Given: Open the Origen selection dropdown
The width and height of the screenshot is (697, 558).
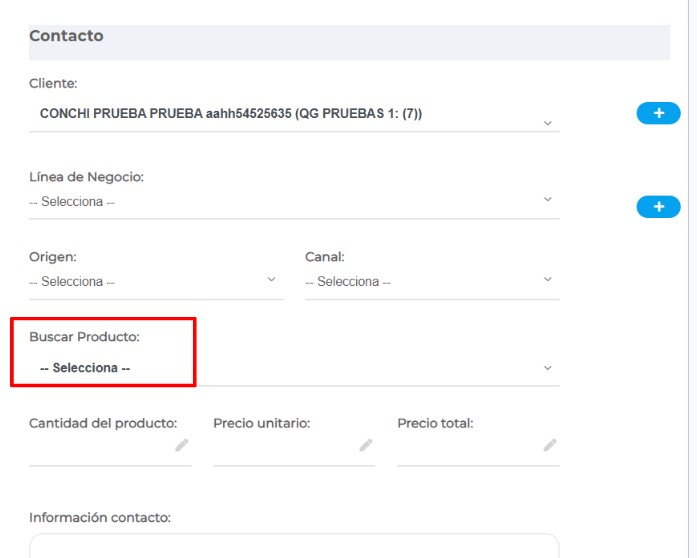Looking at the screenshot, I should coord(155,282).
